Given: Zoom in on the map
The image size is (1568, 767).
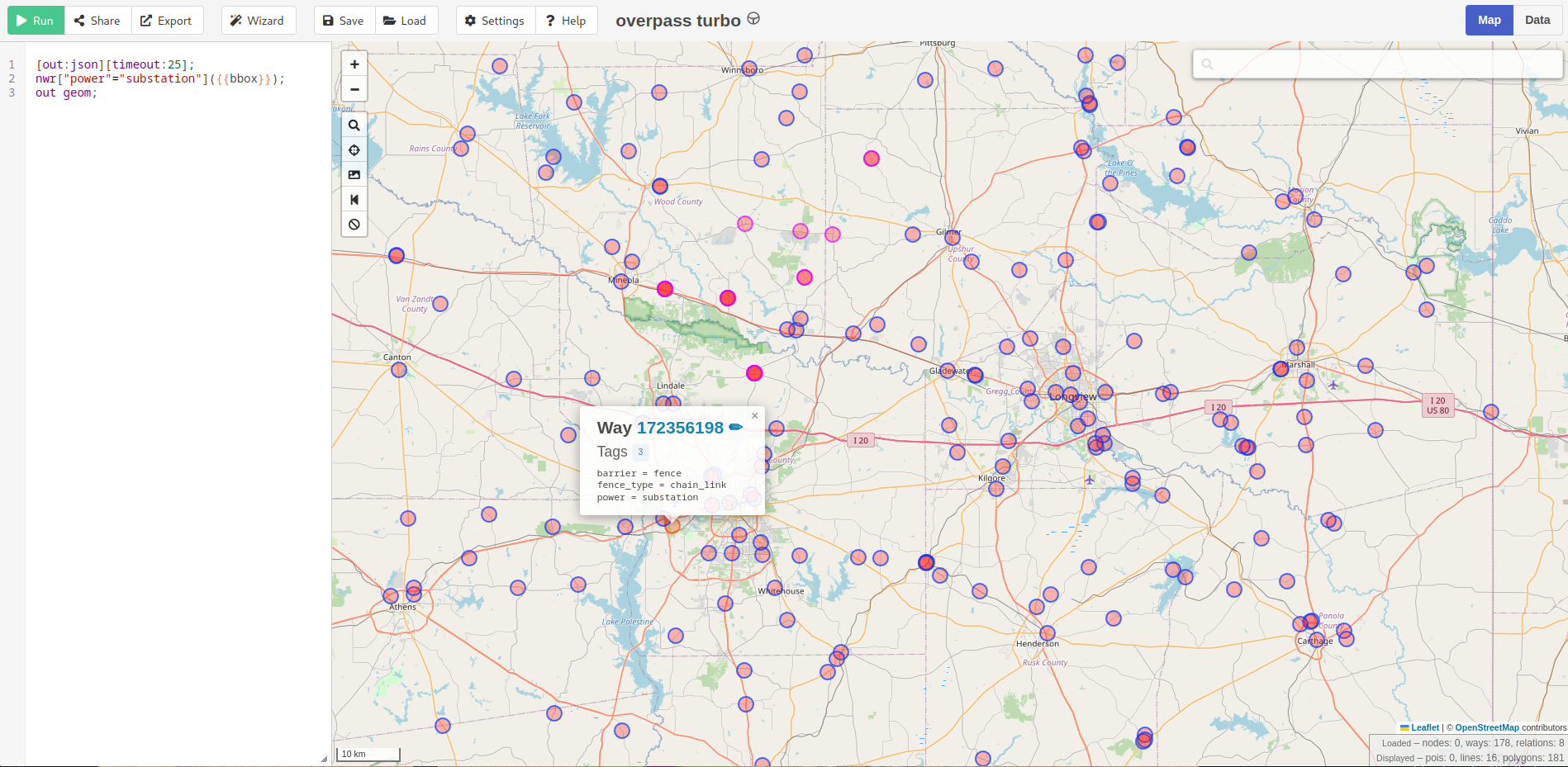Looking at the screenshot, I should 354,64.
